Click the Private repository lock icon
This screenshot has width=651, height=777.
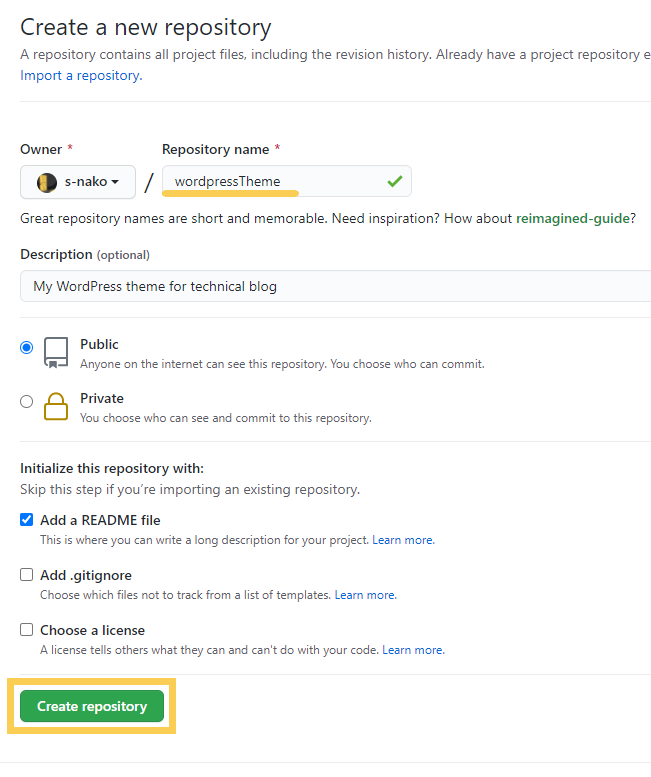pos(56,406)
